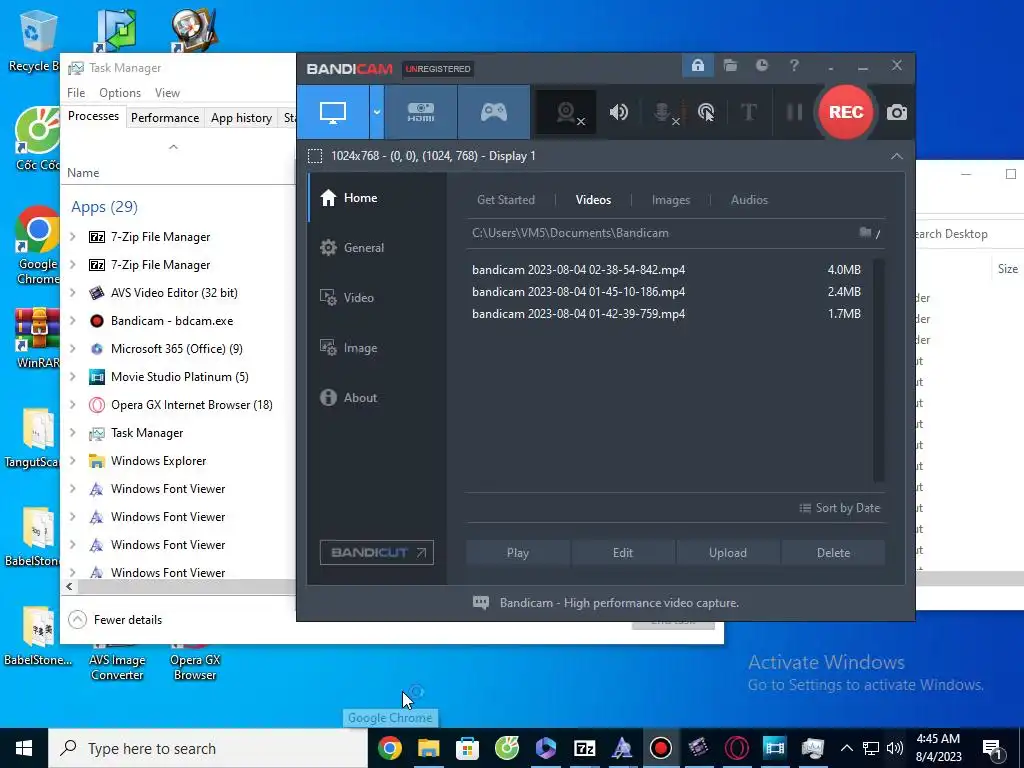The height and width of the screenshot is (768, 1024).
Task: Open Video settings in Bandicam sidebar
Action: (x=377, y=298)
